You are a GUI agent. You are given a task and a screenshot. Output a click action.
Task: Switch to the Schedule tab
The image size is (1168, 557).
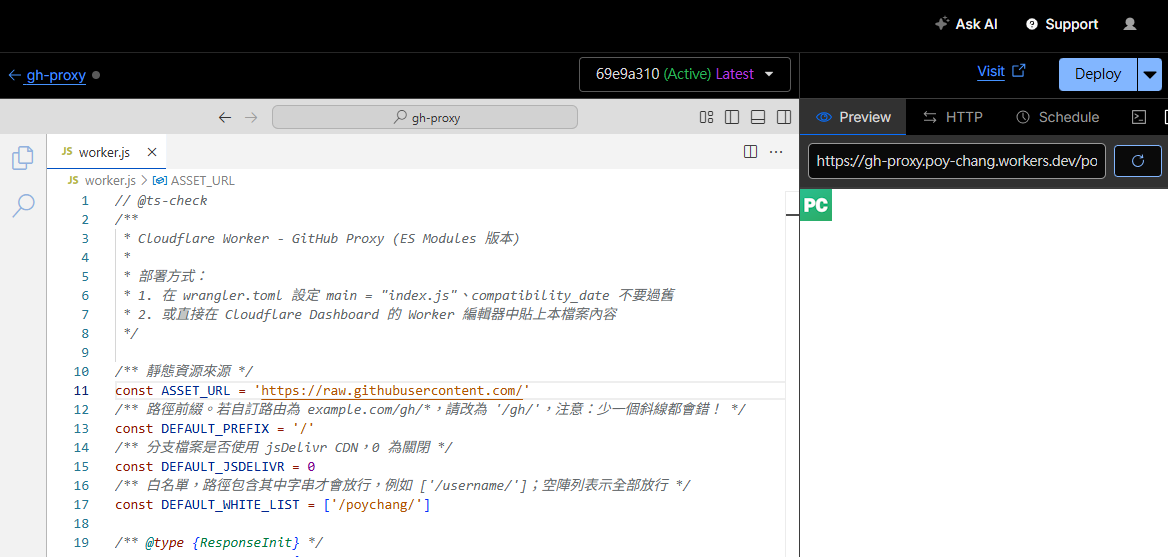[1058, 117]
